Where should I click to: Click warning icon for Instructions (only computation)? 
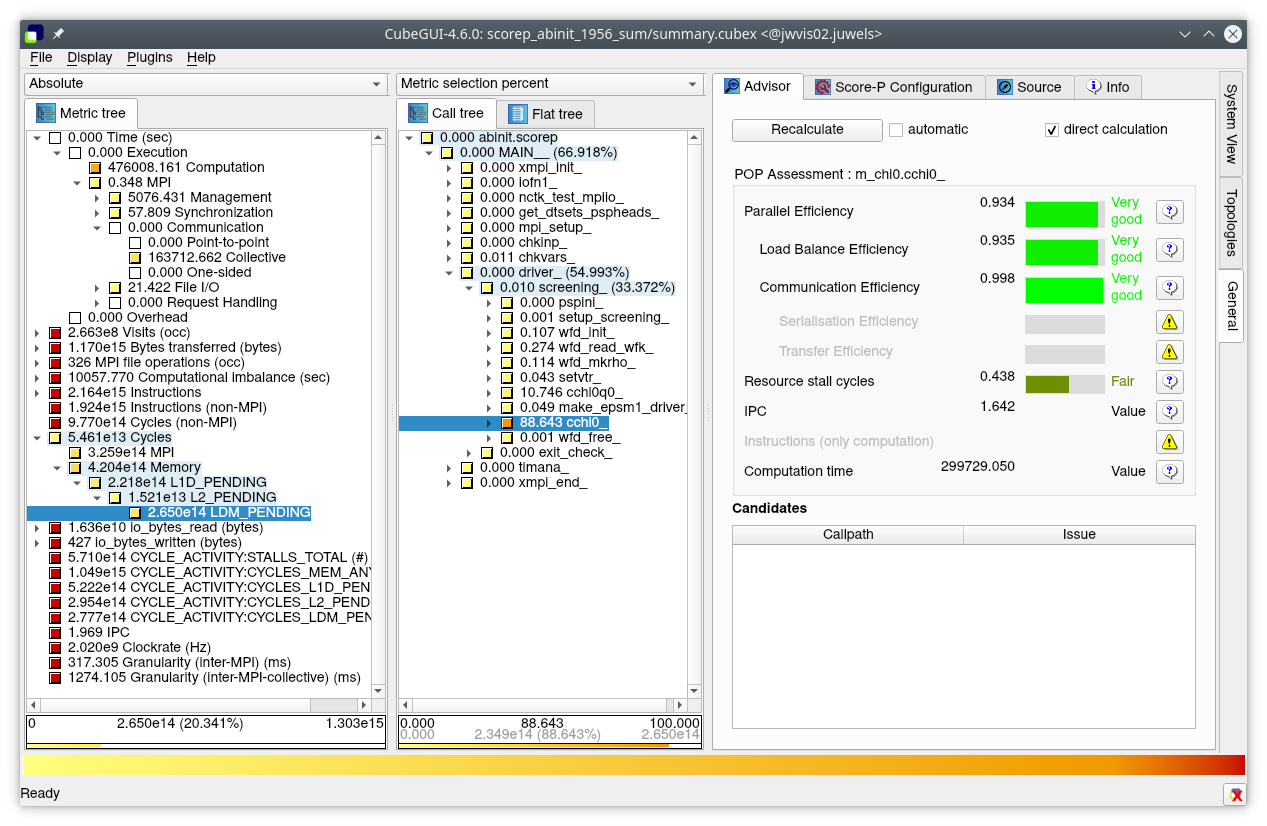pyautogui.click(x=1169, y=442)
